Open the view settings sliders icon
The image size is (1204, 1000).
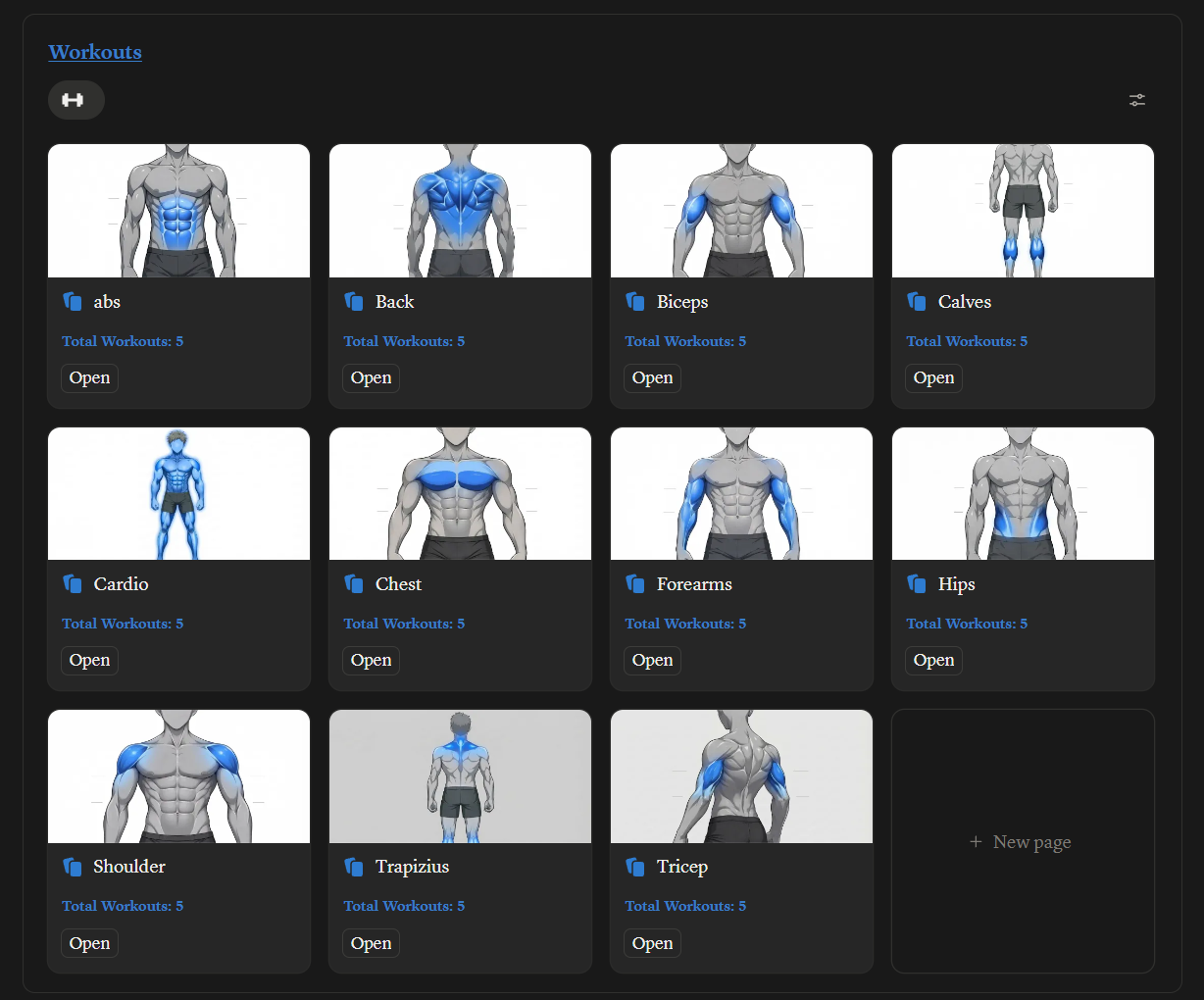click(x=1137, y=100)
